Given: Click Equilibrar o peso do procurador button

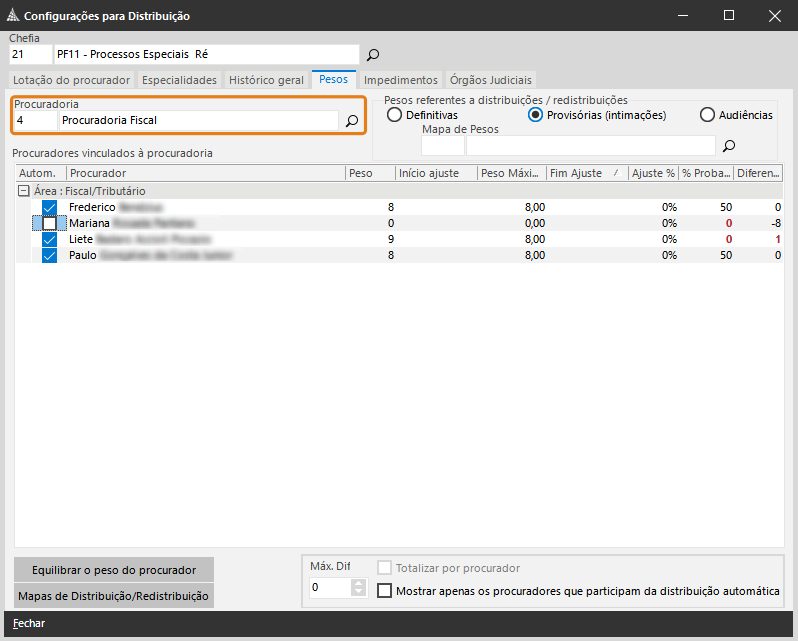Looking at the screenshot, I should tap(114, 570).
